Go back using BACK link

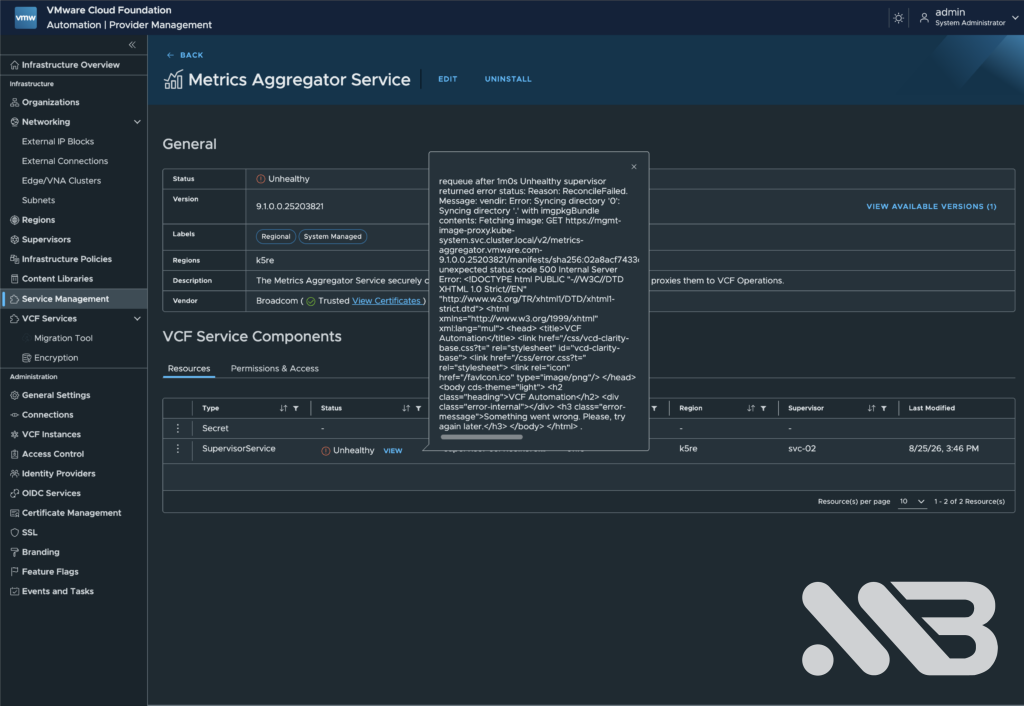pos(185,55)
